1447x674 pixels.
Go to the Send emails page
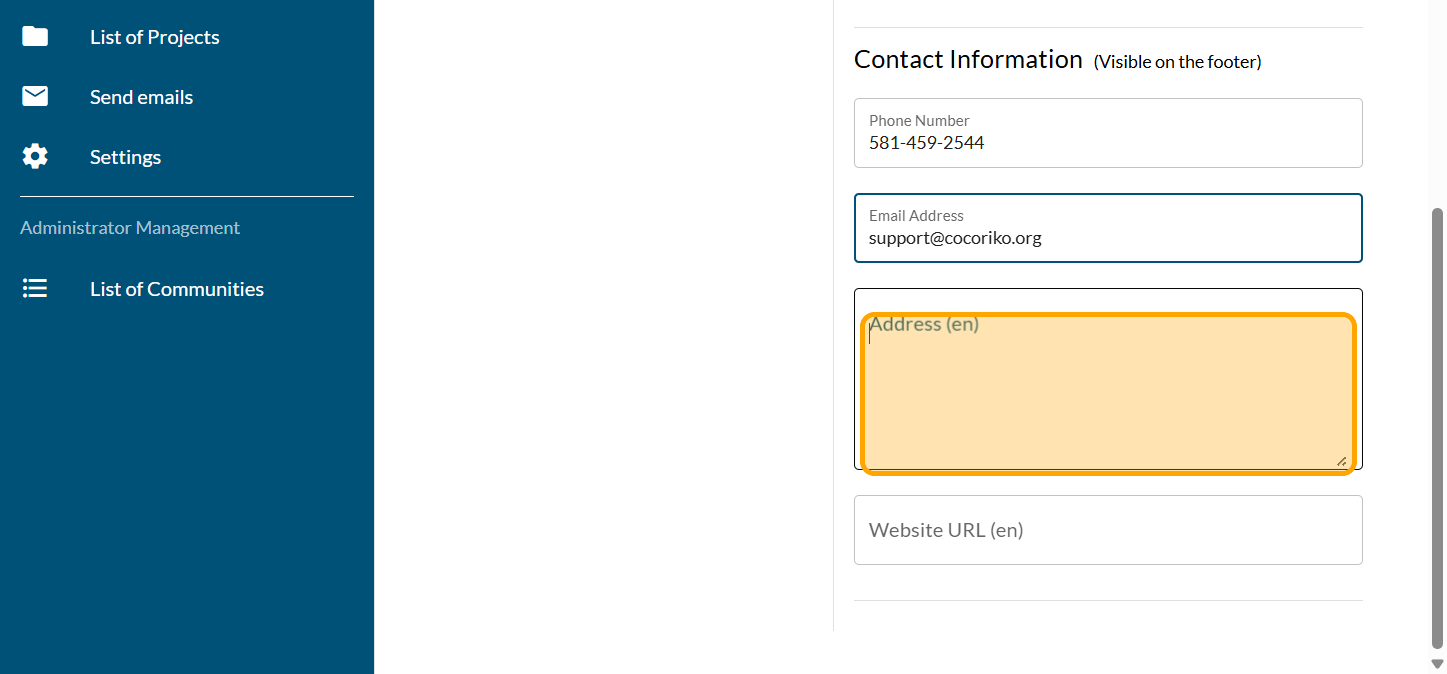141,97
